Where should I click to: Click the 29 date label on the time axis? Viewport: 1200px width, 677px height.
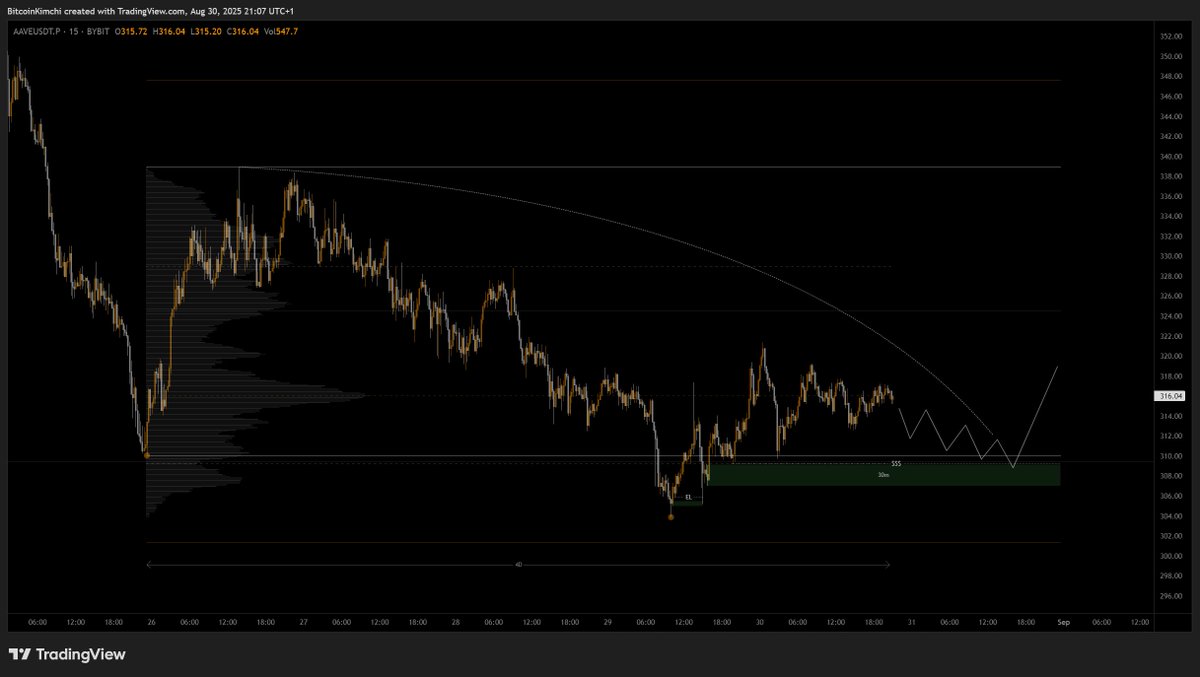pos(608,622)
